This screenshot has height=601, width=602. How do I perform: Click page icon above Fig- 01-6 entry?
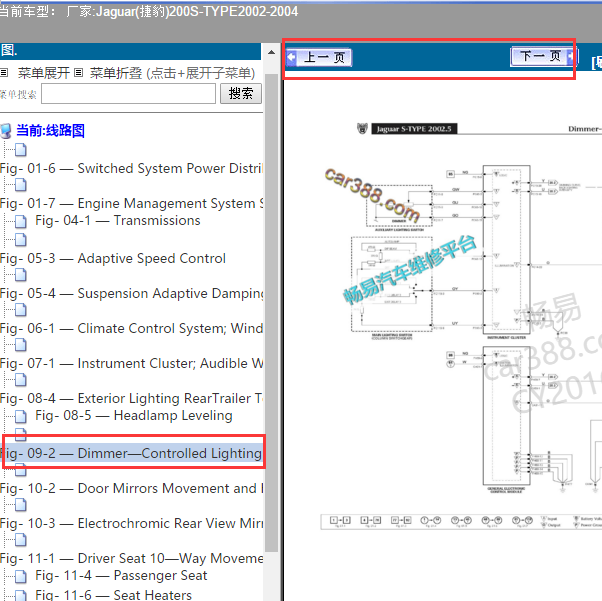tap(21, 150)
